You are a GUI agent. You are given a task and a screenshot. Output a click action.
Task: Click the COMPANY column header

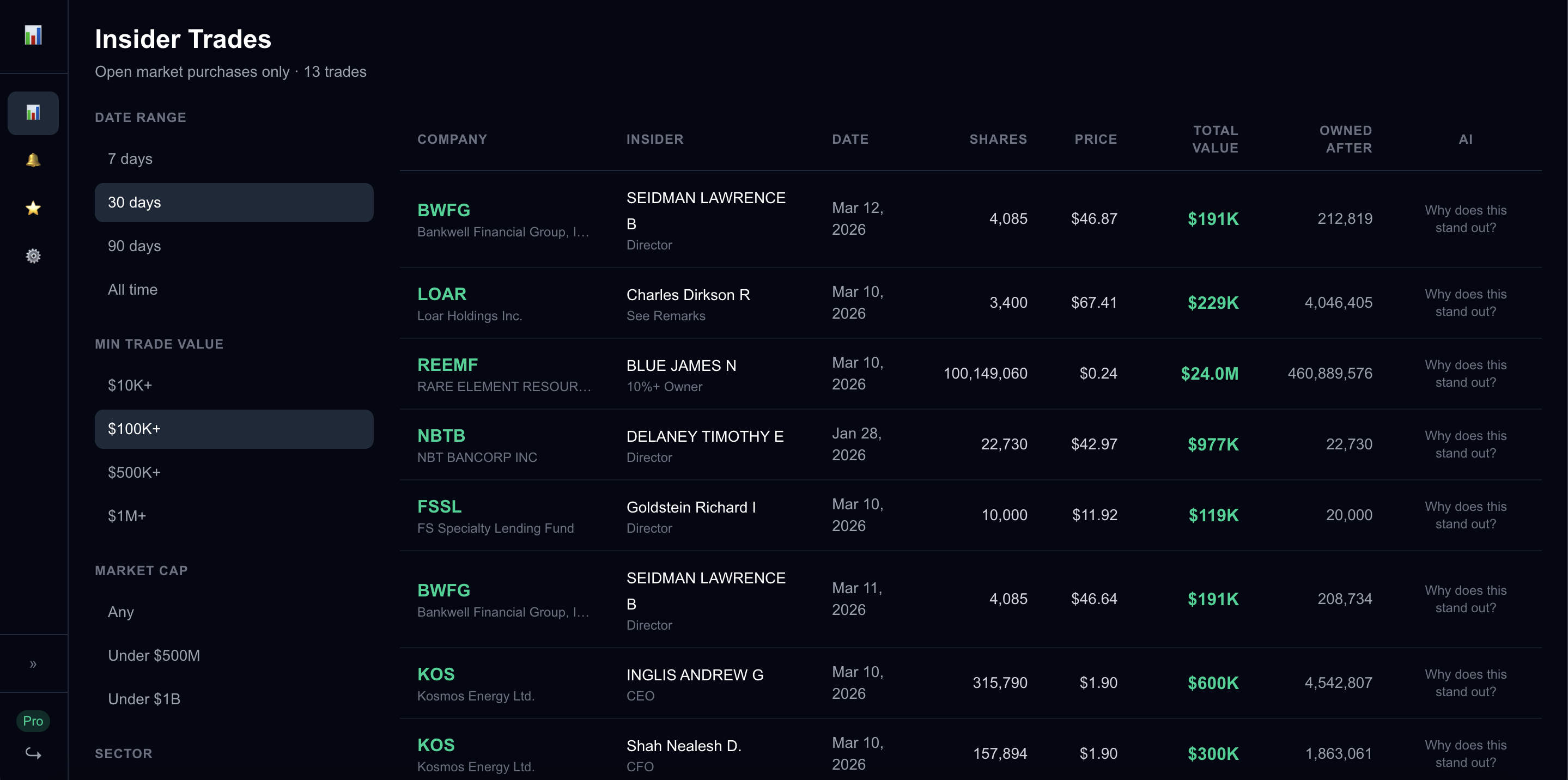click(452, 139)
